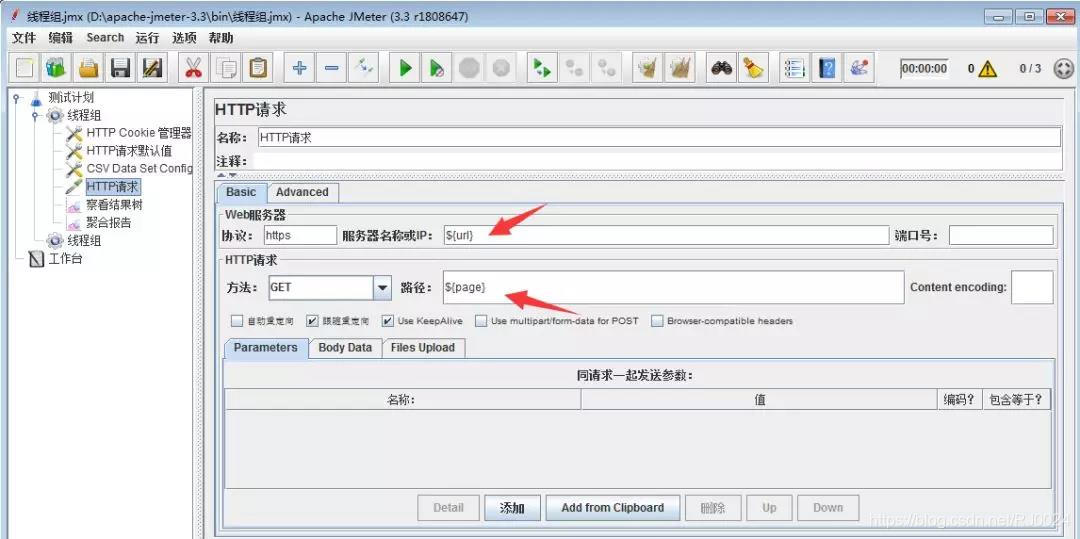Save the test plan with floppy icon

pyautogui.click(x=121, y=68)
